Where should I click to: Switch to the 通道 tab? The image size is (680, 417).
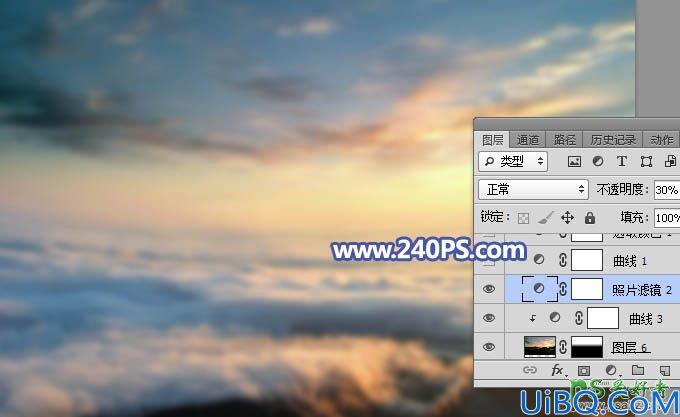click(528, 140)
